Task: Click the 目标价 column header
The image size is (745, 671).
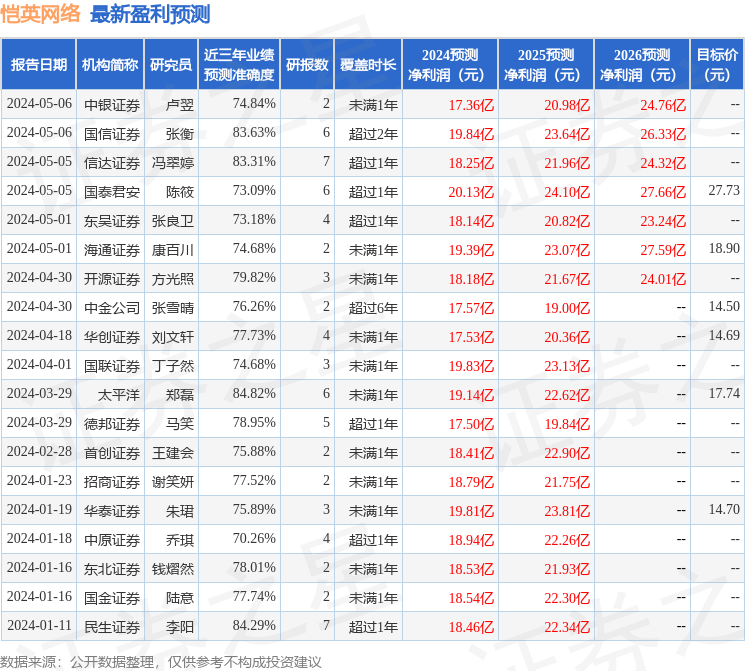Action: 717,65
